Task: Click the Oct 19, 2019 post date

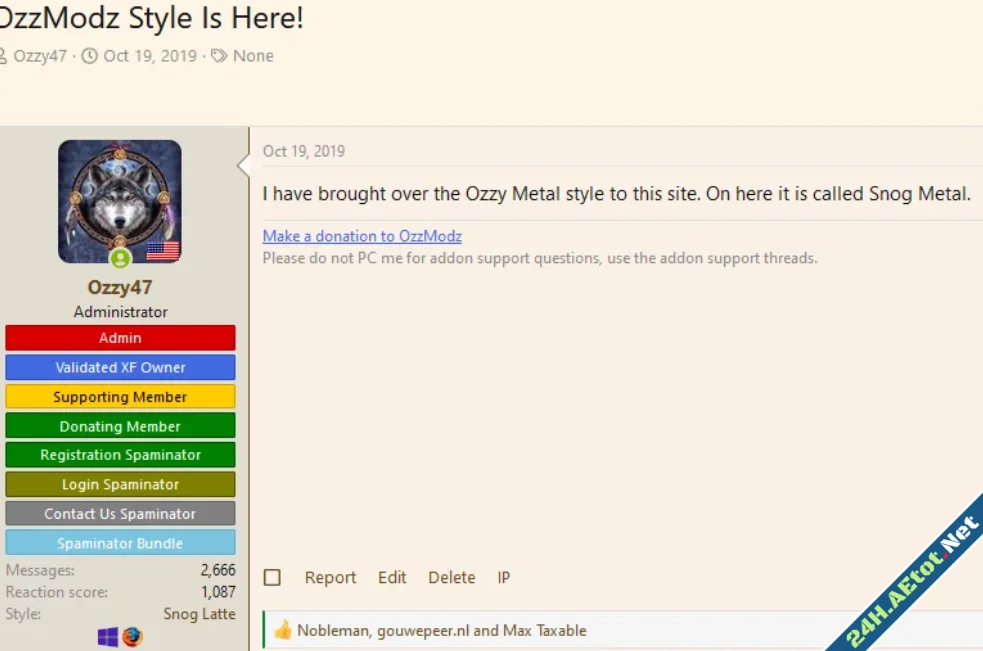Action: (304, 152)
